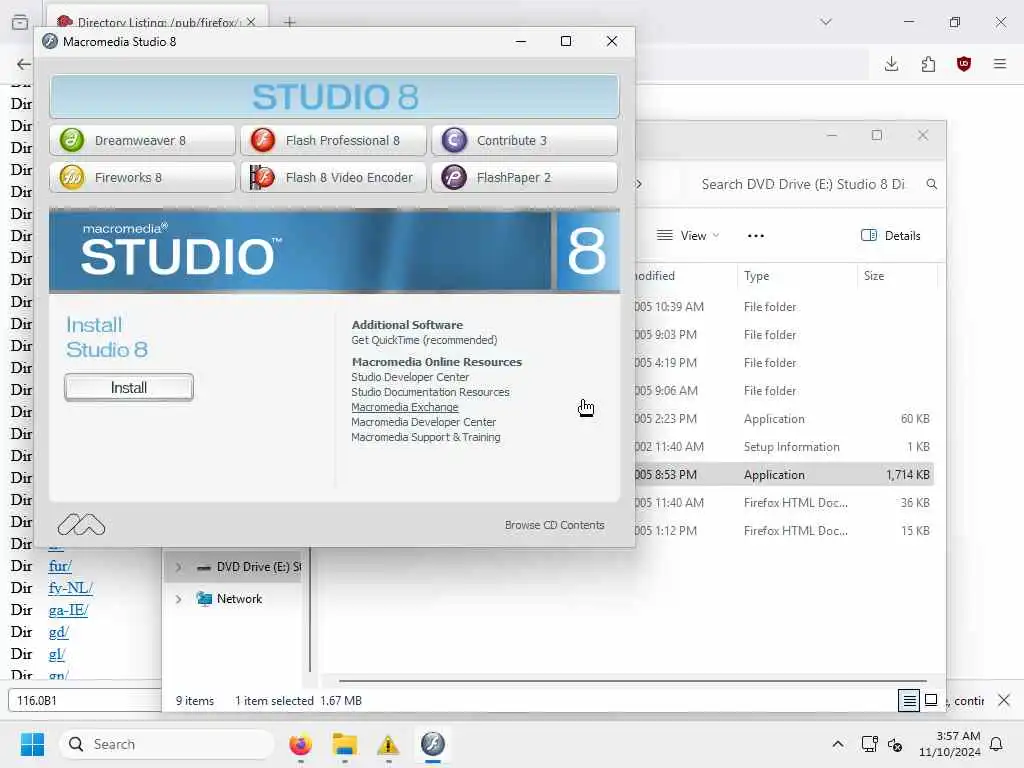Image resolution: width=1024 pixels, height=768 pixels.
Task: Close the Directory Listing tab
Action: click(251, 22)
